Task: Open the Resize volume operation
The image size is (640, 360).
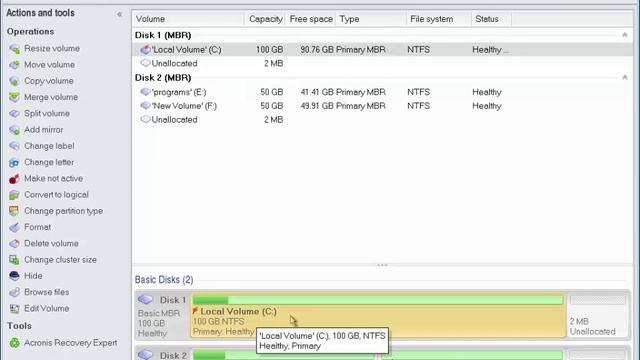Action: 52,49
